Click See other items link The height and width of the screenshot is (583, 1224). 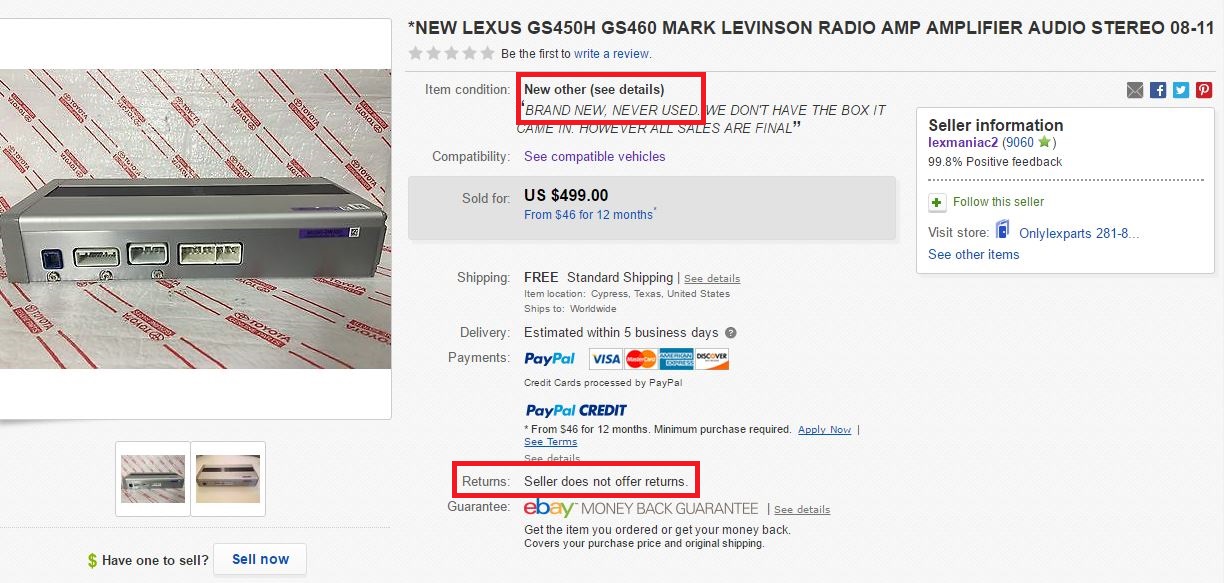(973, 255)
